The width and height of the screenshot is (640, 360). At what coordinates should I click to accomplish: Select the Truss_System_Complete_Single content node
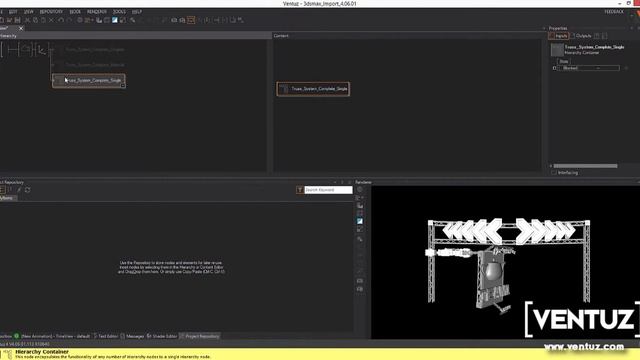click(x=313, y=89)
